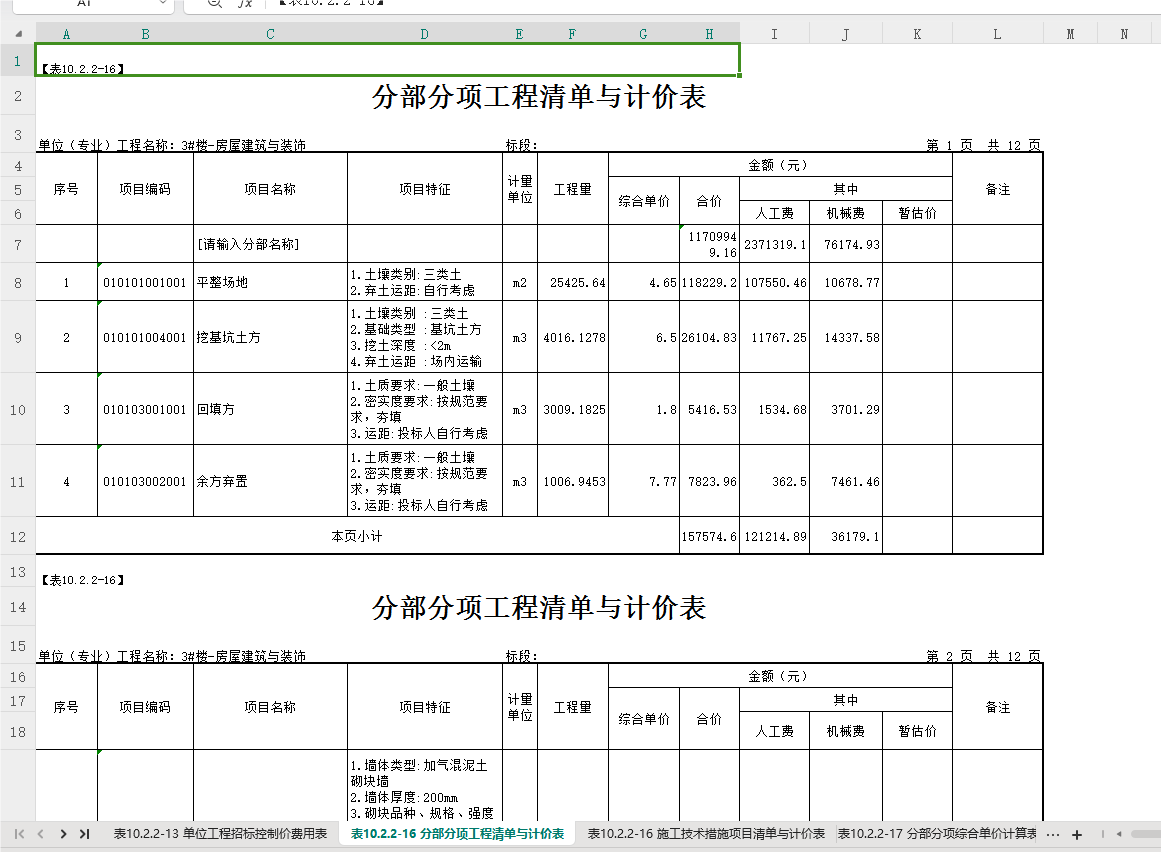Image resolution: width=1161 pixels, height=852 pixels.
Task: Go to the previous sheet tab
Action: 41,834
